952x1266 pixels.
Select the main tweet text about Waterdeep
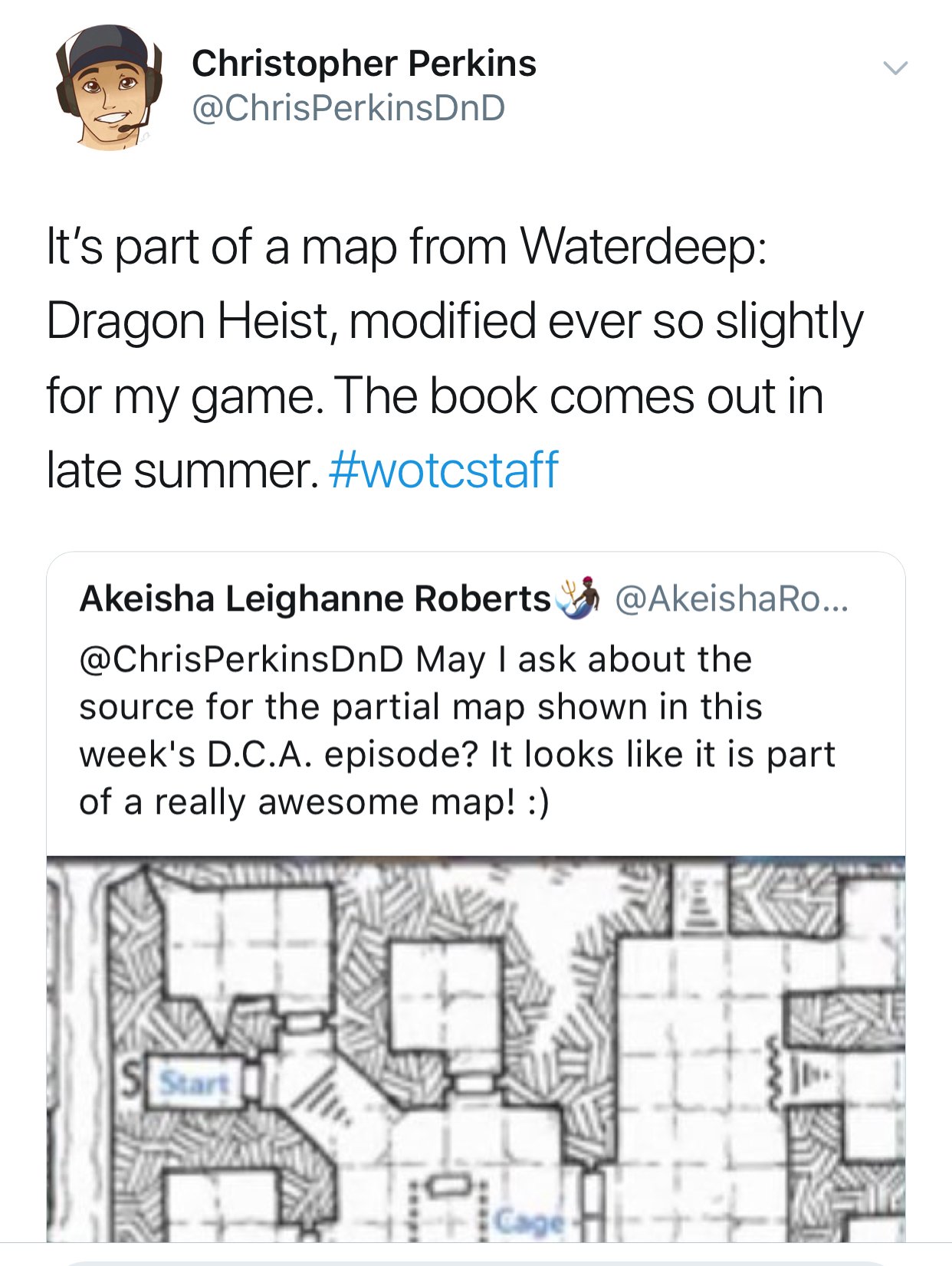pyautogui.click(x=455, y=358)
